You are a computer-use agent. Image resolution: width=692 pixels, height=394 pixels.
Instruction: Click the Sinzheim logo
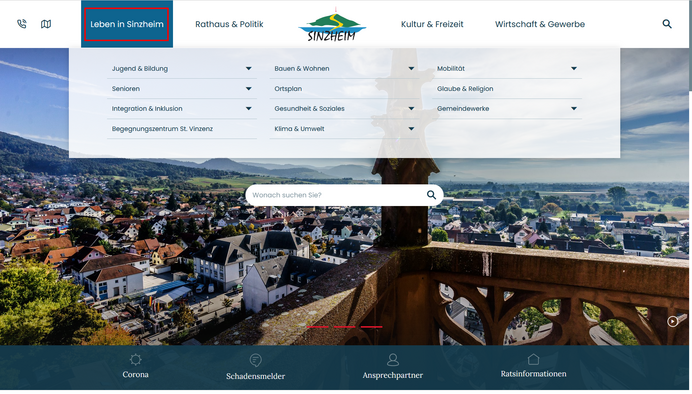(x=332, y=25)
